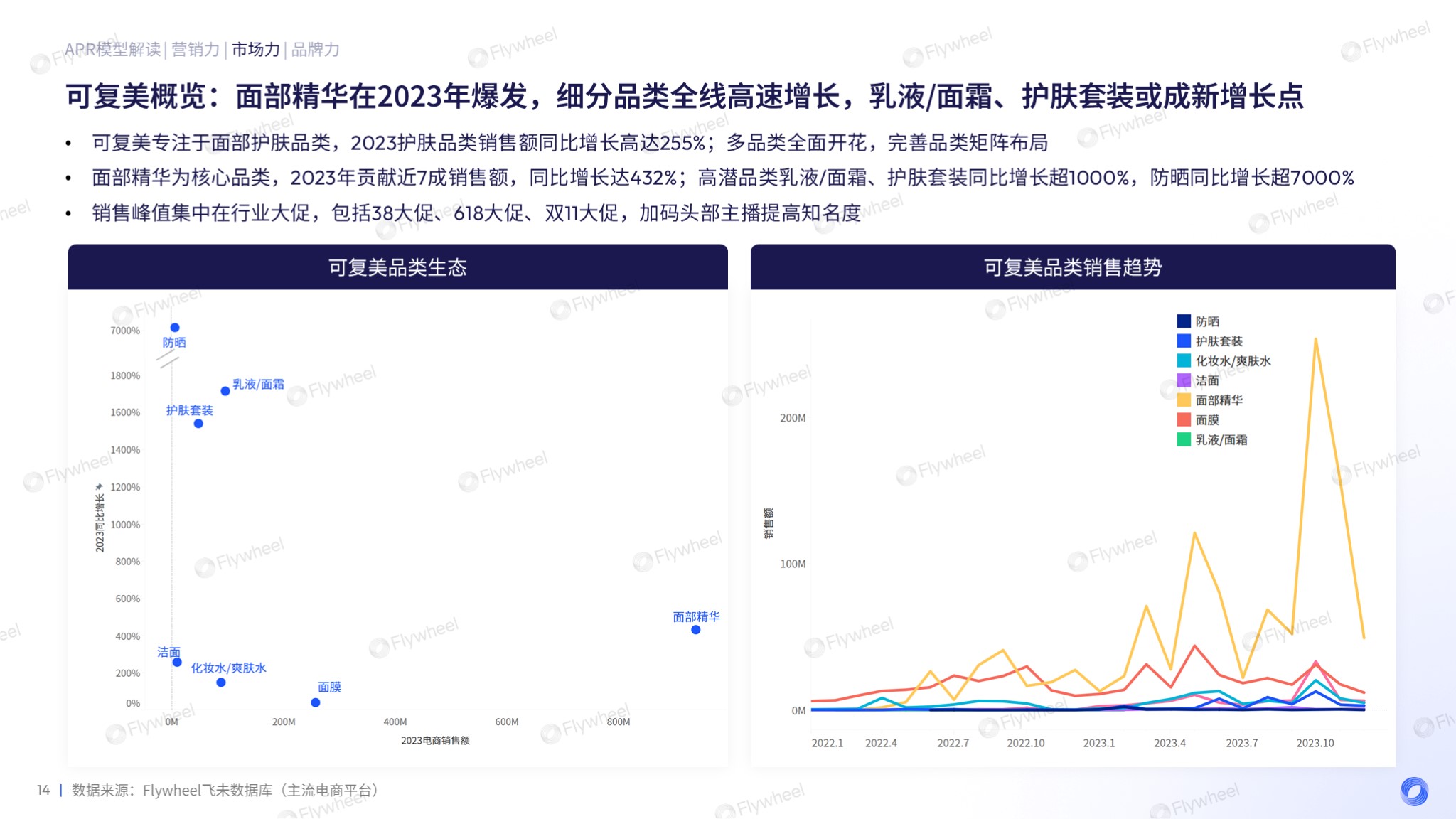Click the 2022.7 x-axis label

coord(953,743)
